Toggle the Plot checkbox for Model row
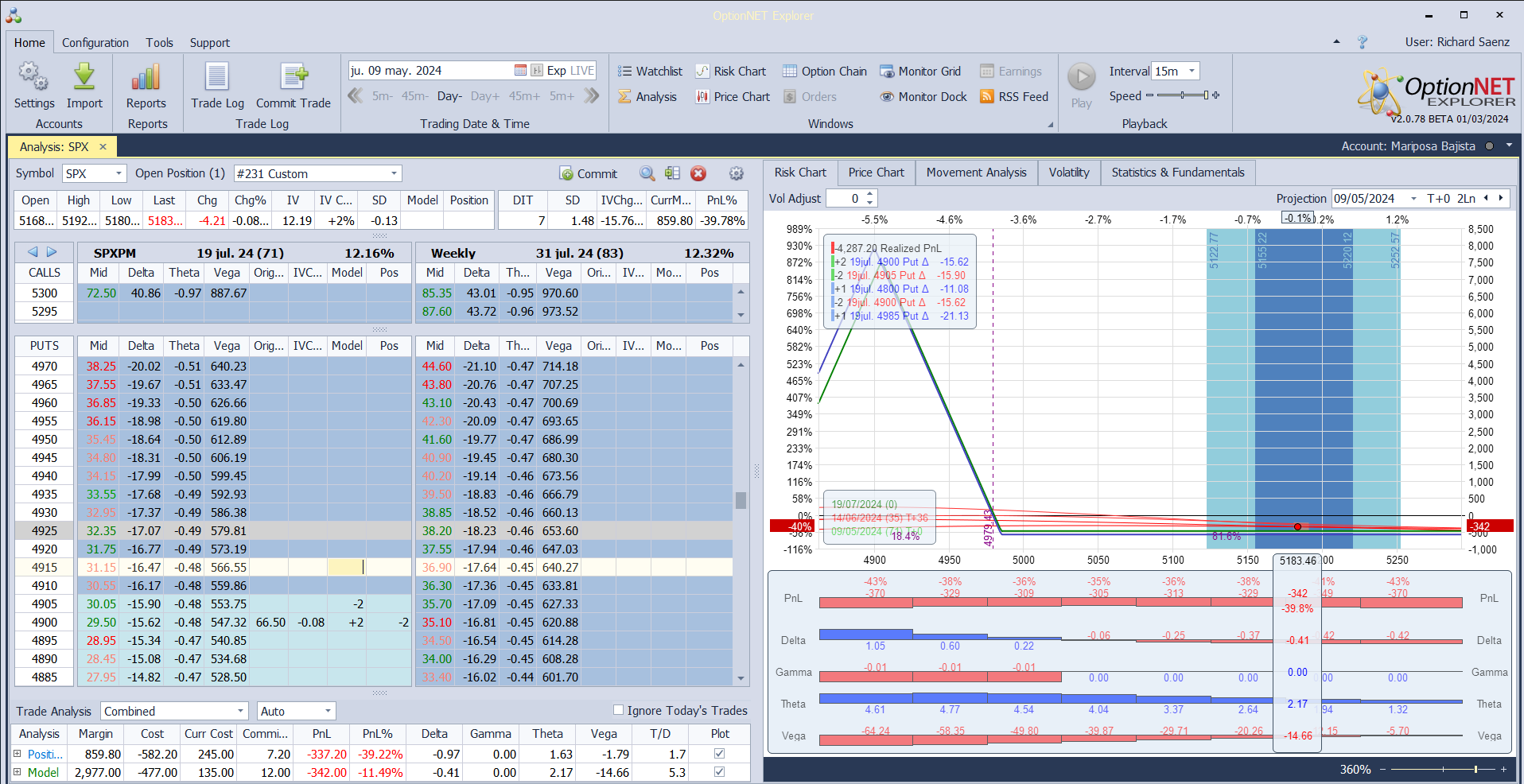The height and width of the screenshot is (784, 1524). [x=719, y=771]
